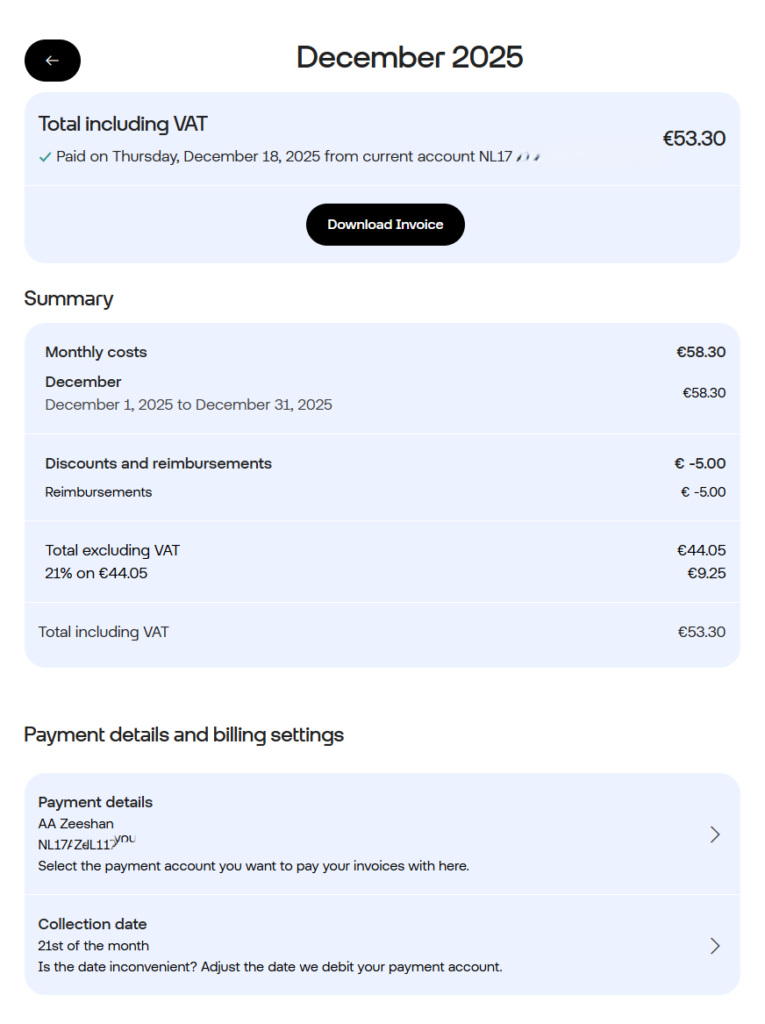Open Collection date via its chevron
This screenshot has height=1024, width=765.
point(714,946)
